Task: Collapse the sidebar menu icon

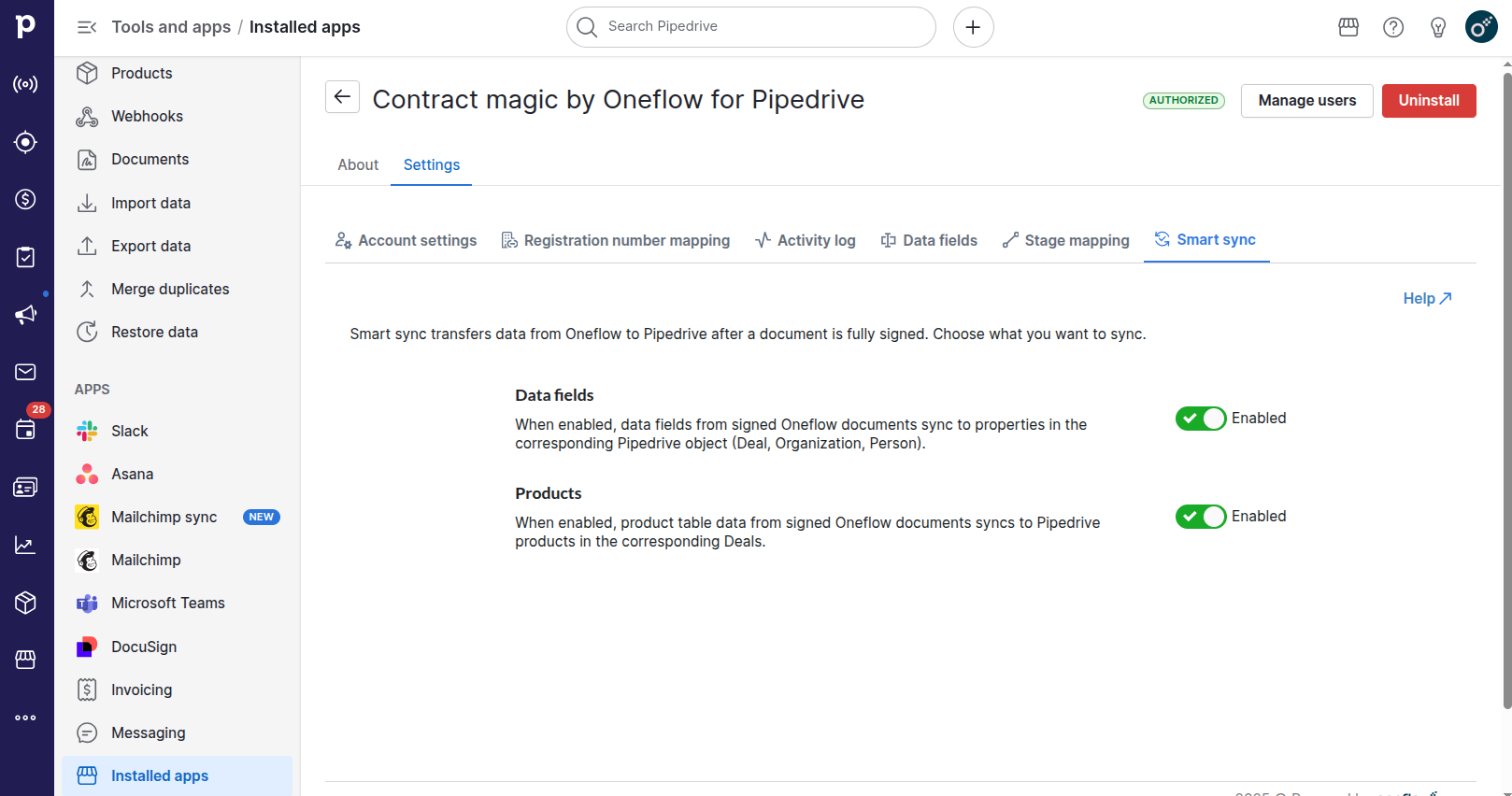Action: click(x=87, y=27)
